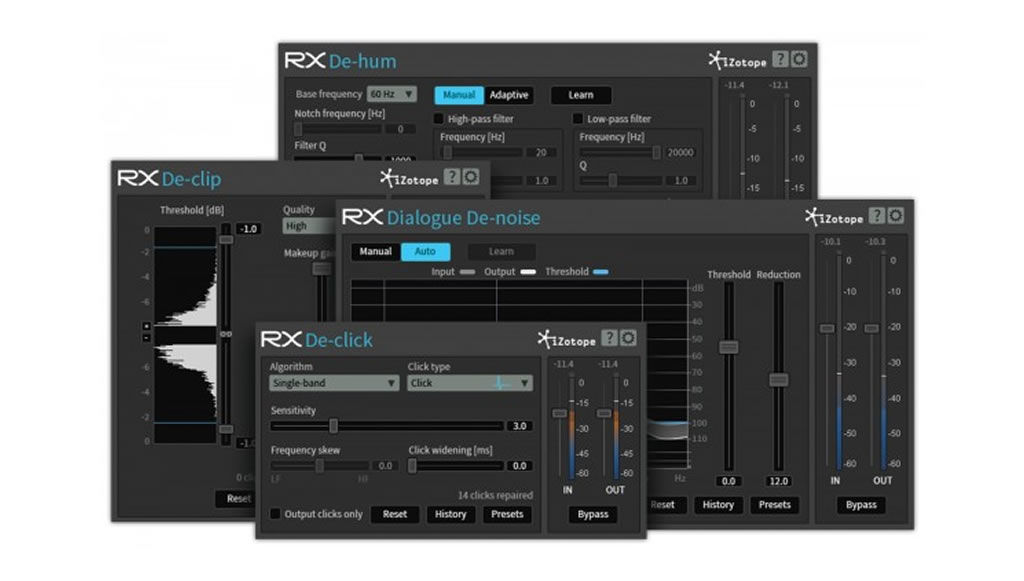Screen dimensions: 1024x581
Task: Click the Click widening slider handle
Action: (412, 465)
